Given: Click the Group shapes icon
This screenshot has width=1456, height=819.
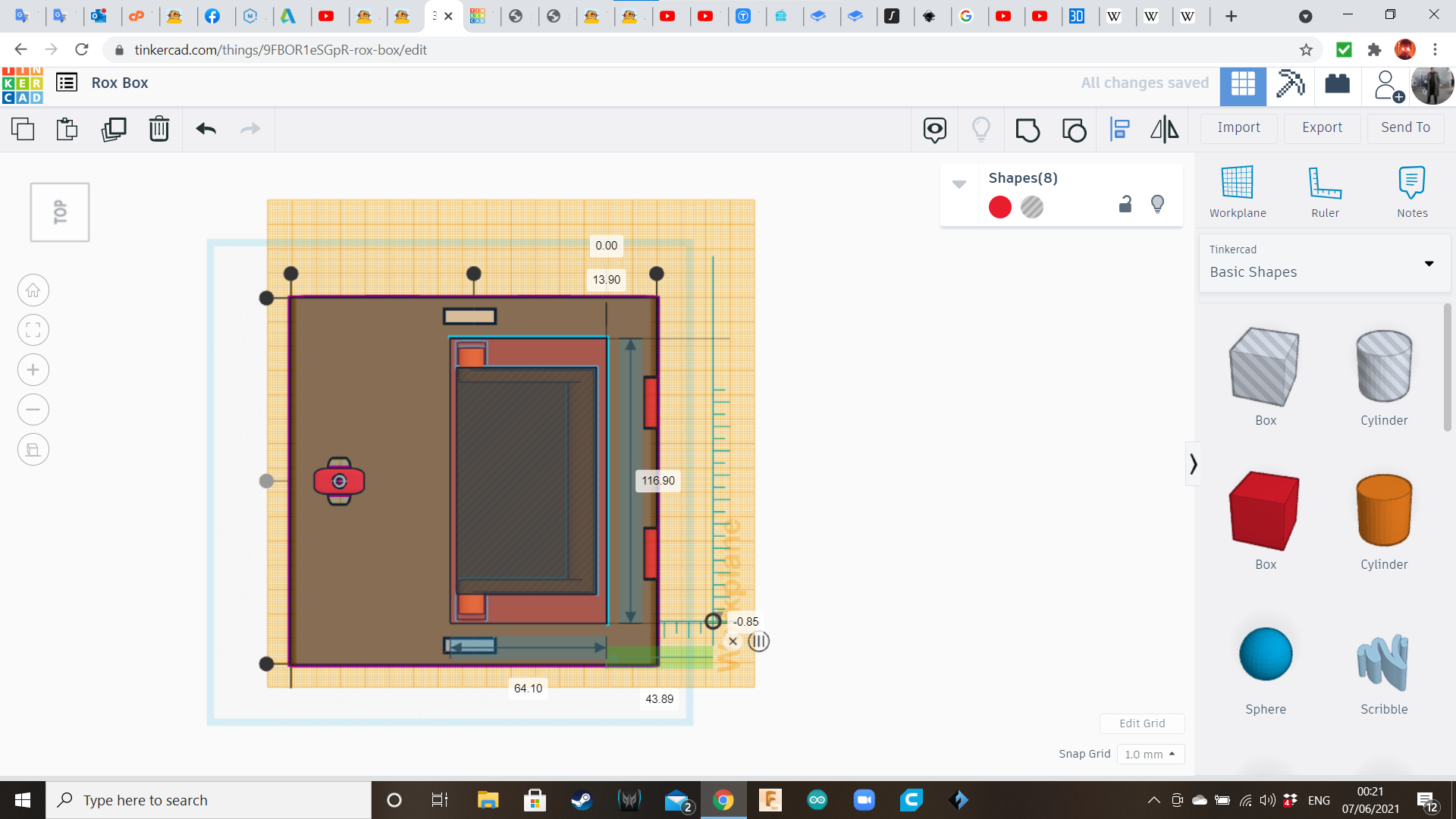Looking at the screenshot, I should pos(1028,130).
